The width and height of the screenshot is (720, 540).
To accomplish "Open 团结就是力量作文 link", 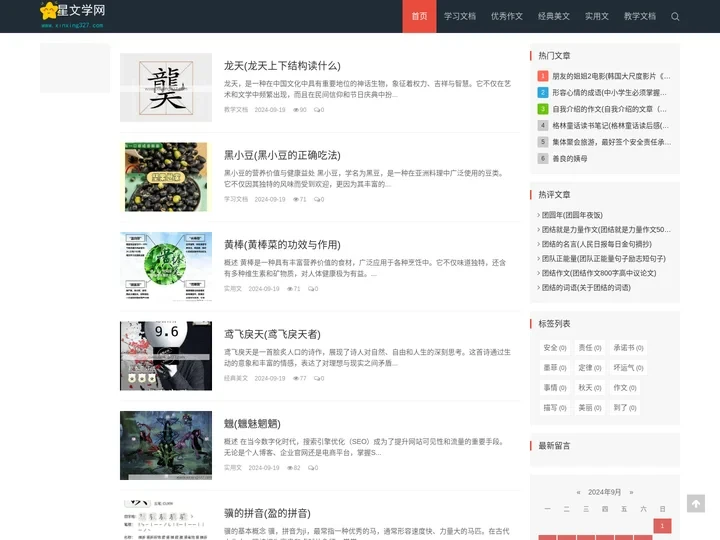I will [606, 230].
